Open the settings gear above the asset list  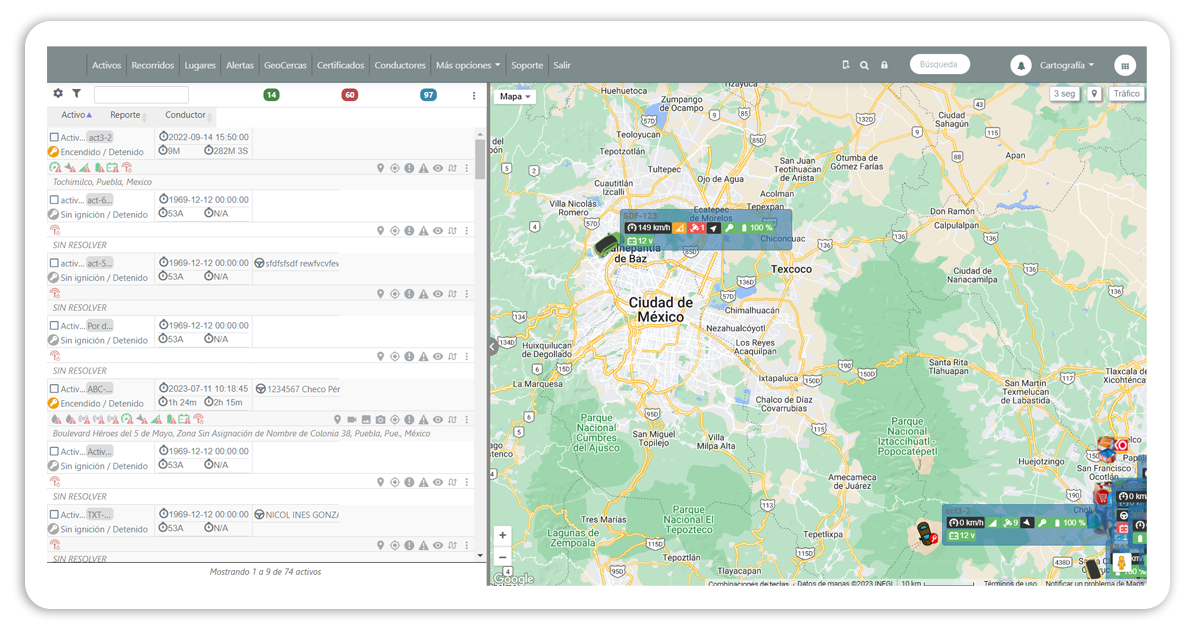coord(57,93)
